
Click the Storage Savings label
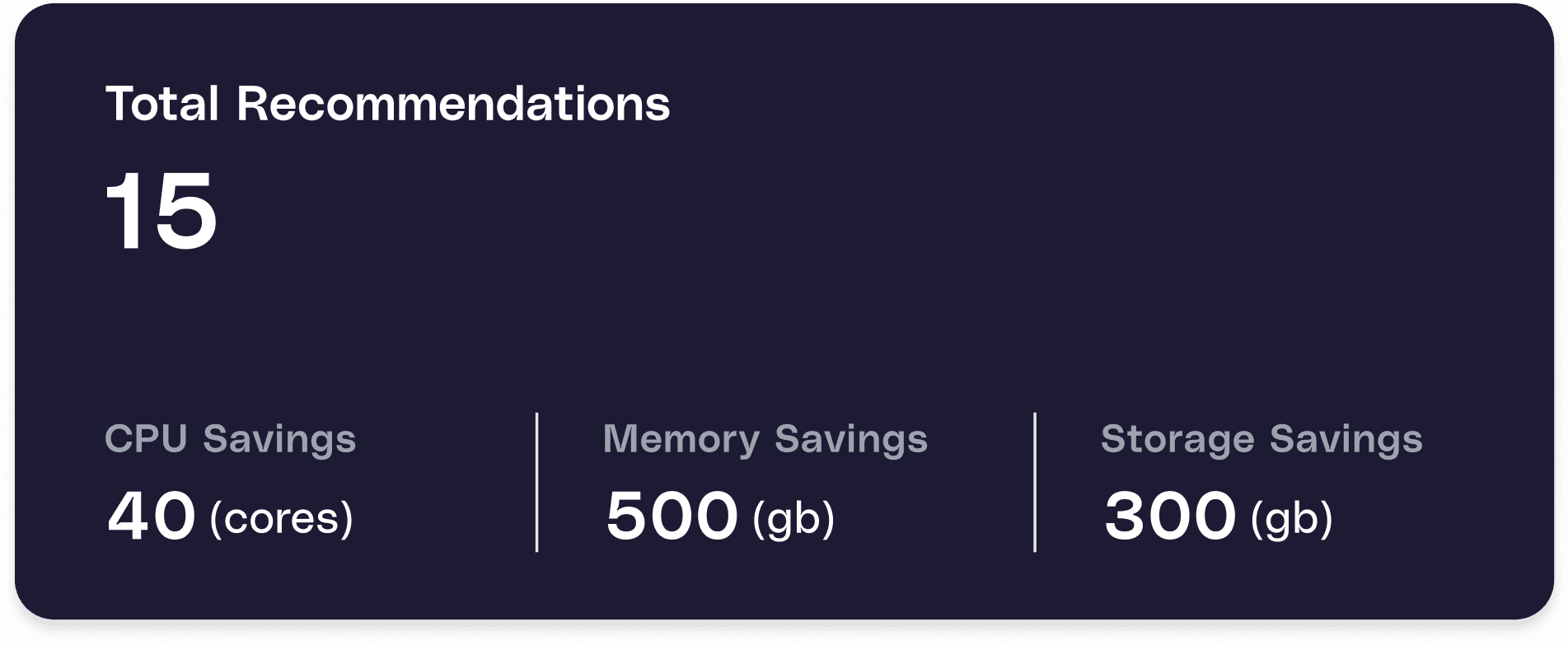click(x=1262, y=440)
